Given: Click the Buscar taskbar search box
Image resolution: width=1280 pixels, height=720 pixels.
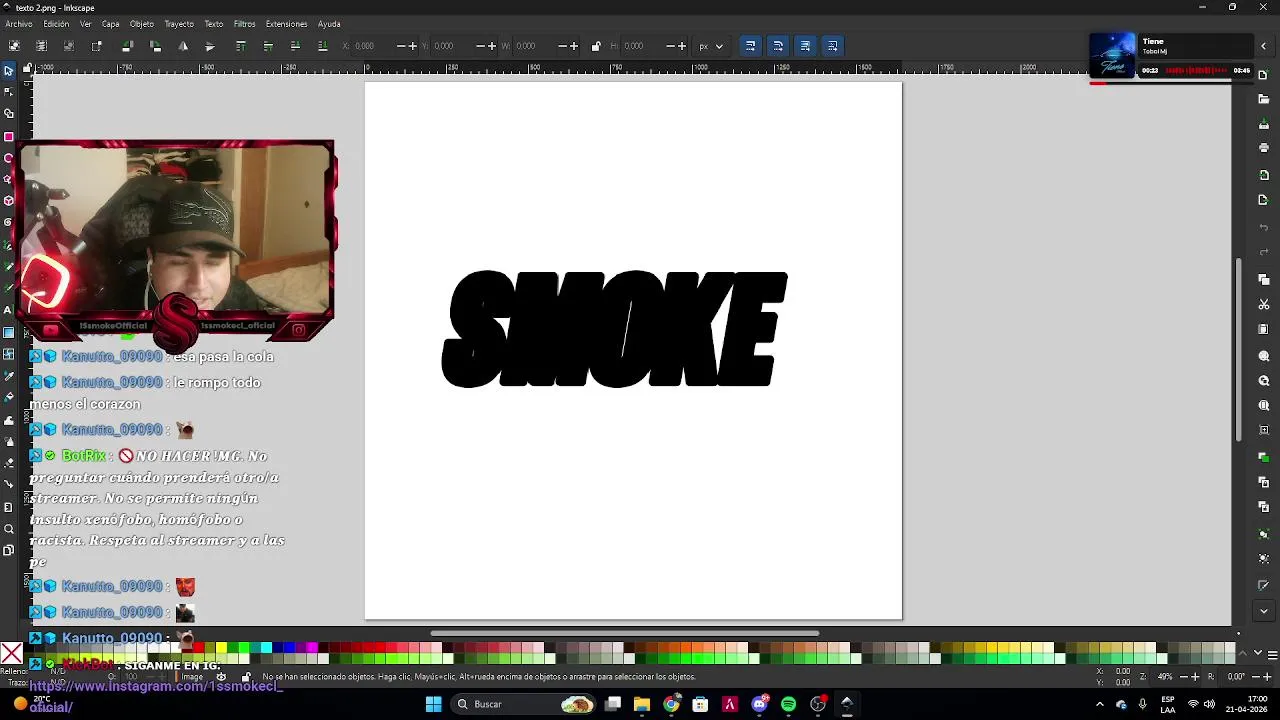Looking at the screenshot, I should pyautogui.click(x=525, y=704).
